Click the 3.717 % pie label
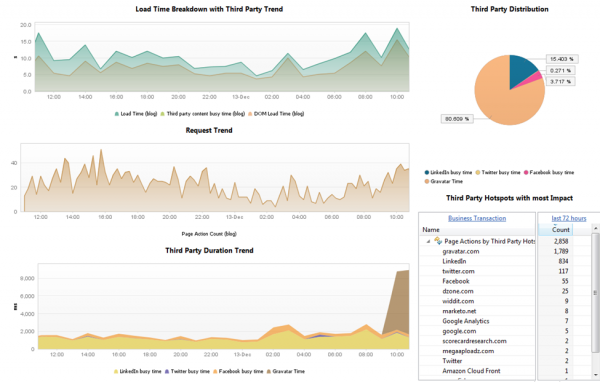Screen dimensions: 600x382 coord(560,82)
